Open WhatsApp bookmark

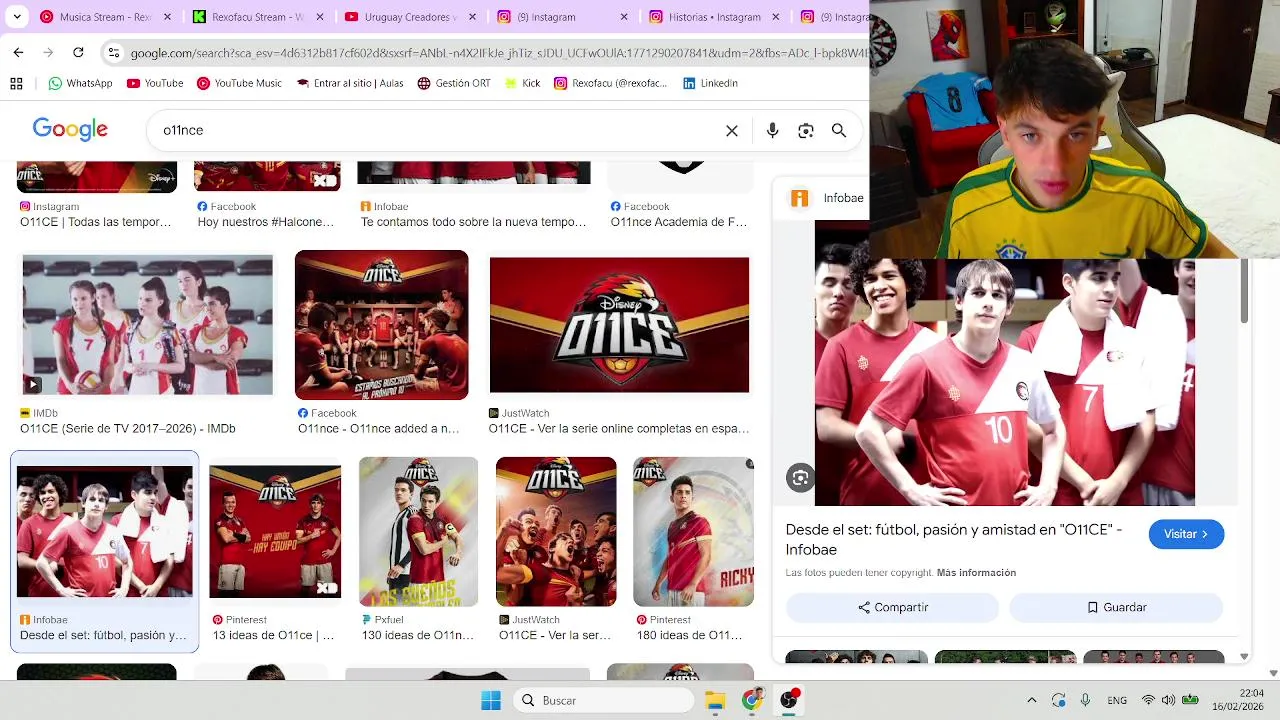click(80, 83)
